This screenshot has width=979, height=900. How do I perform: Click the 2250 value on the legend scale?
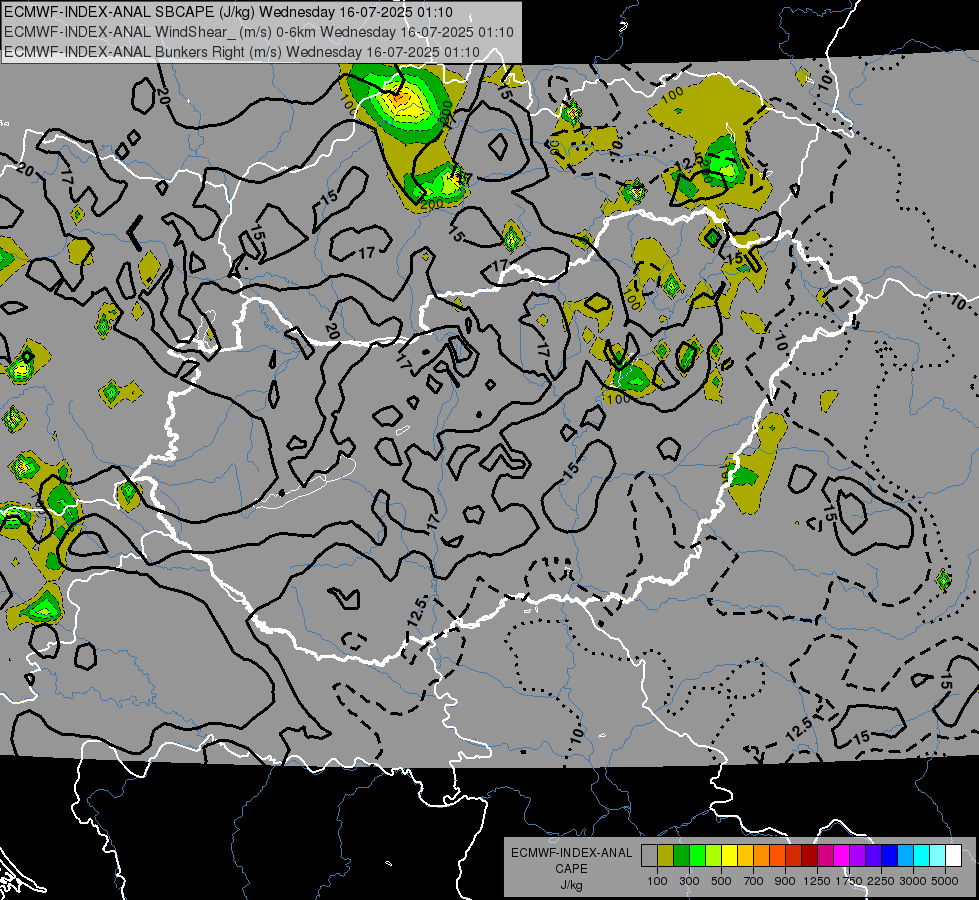pos(882,881)
